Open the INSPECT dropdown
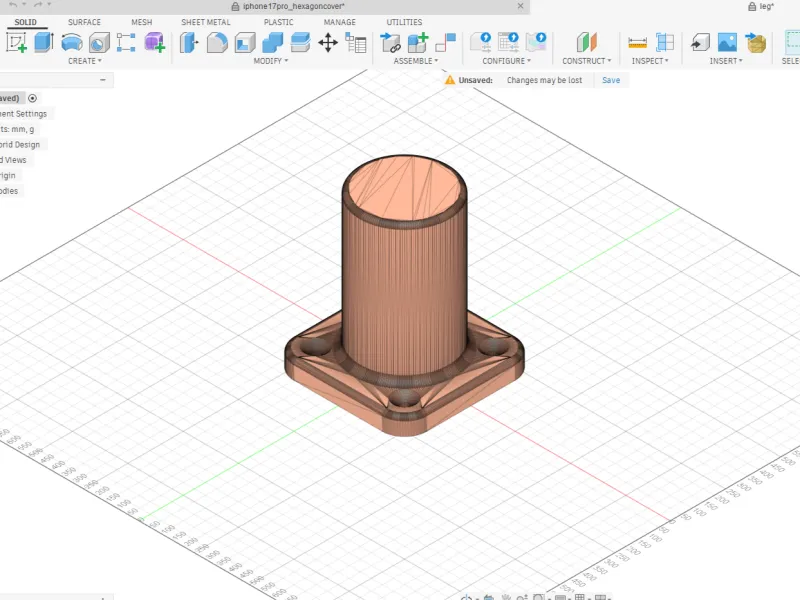The height and width of the screenshot is (600, 800). [650, 61]
